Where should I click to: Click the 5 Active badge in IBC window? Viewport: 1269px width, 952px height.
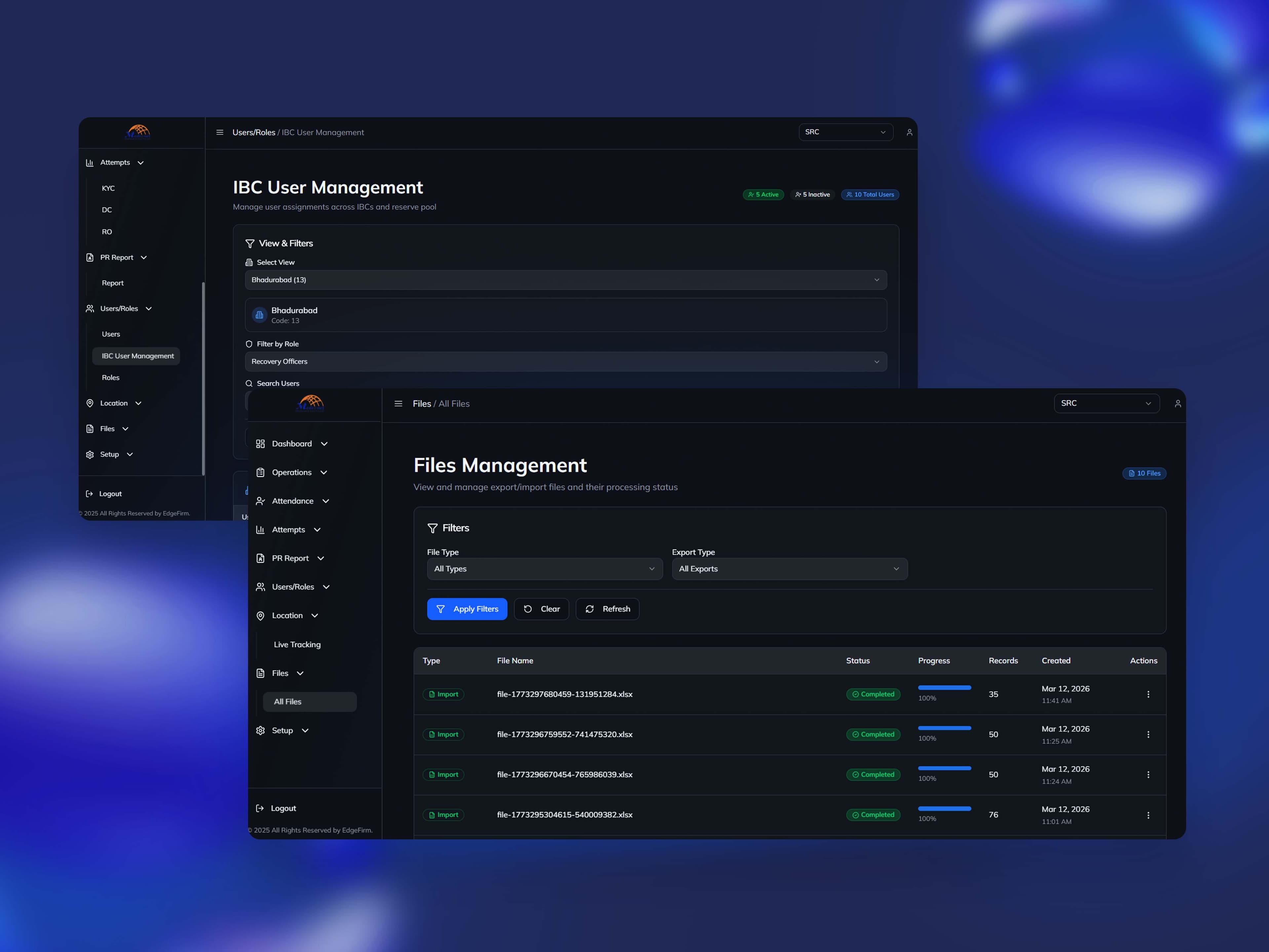coord(763,195)
